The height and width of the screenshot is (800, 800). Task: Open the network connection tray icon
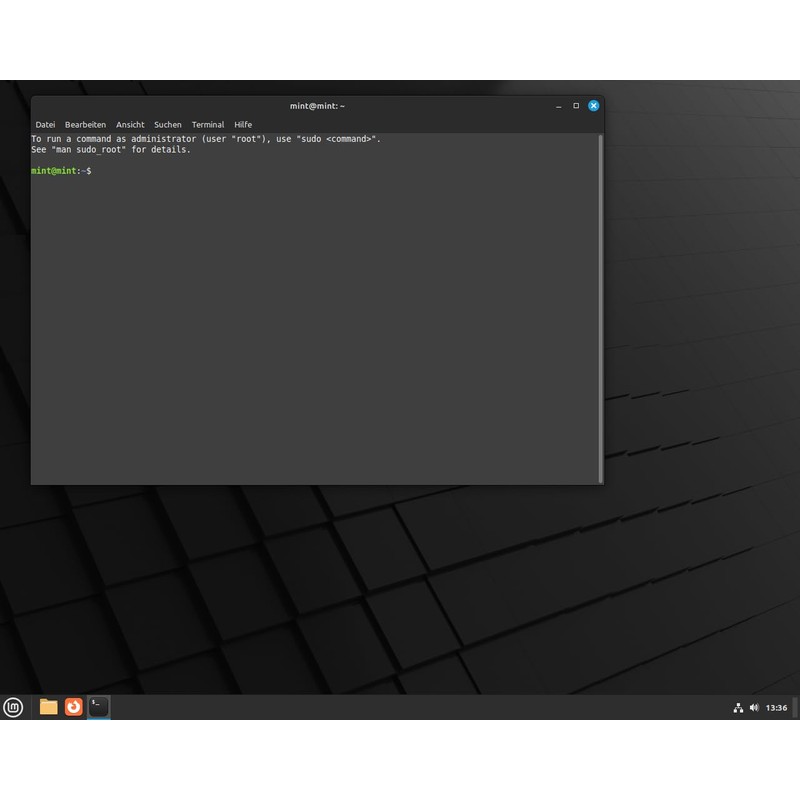(738, 708)
